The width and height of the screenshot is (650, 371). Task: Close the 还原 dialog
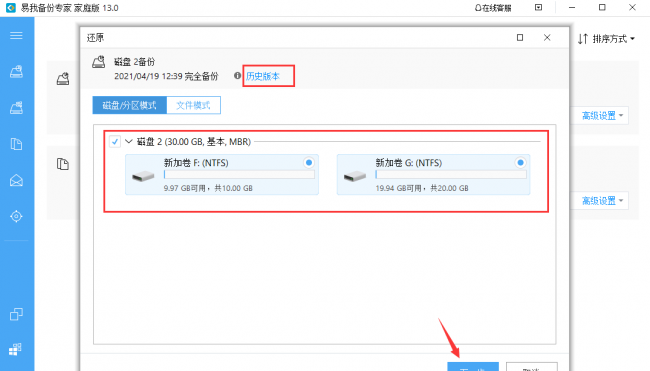tap(547, 38)
